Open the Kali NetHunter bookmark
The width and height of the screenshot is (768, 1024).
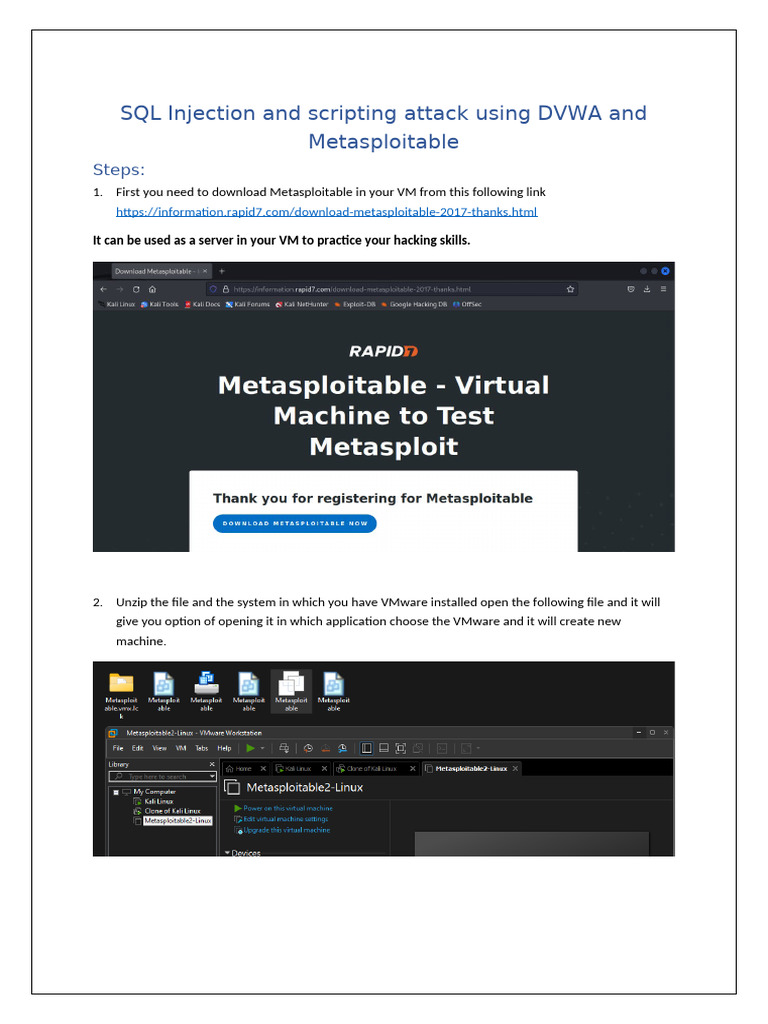point(302,304)
